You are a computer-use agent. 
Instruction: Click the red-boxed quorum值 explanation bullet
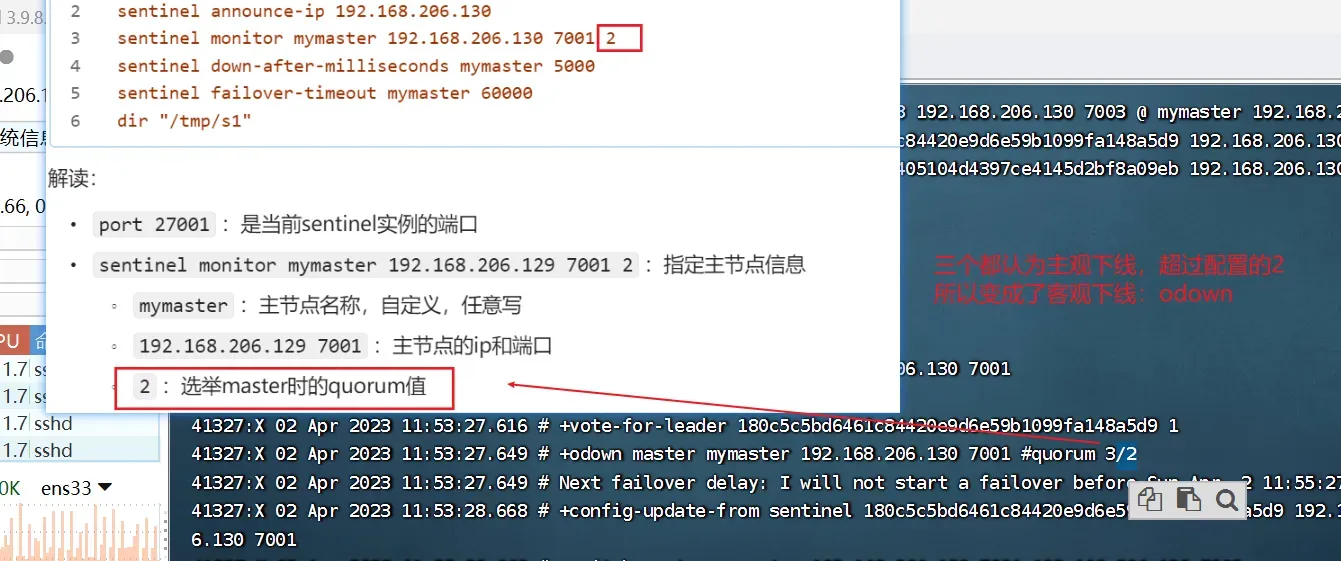(x=285, y=387)
